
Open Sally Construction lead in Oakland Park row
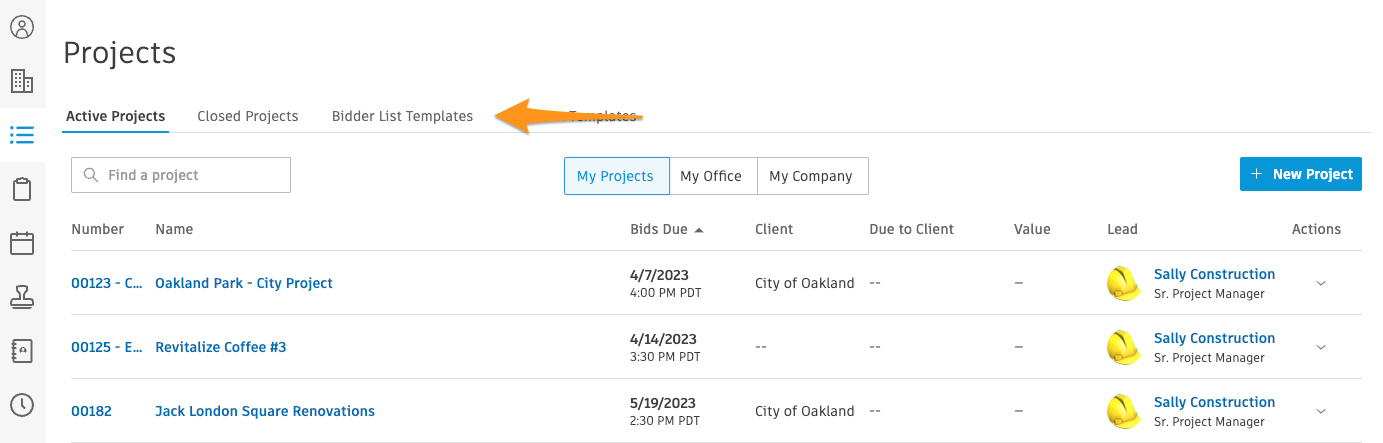(1214, 274)
